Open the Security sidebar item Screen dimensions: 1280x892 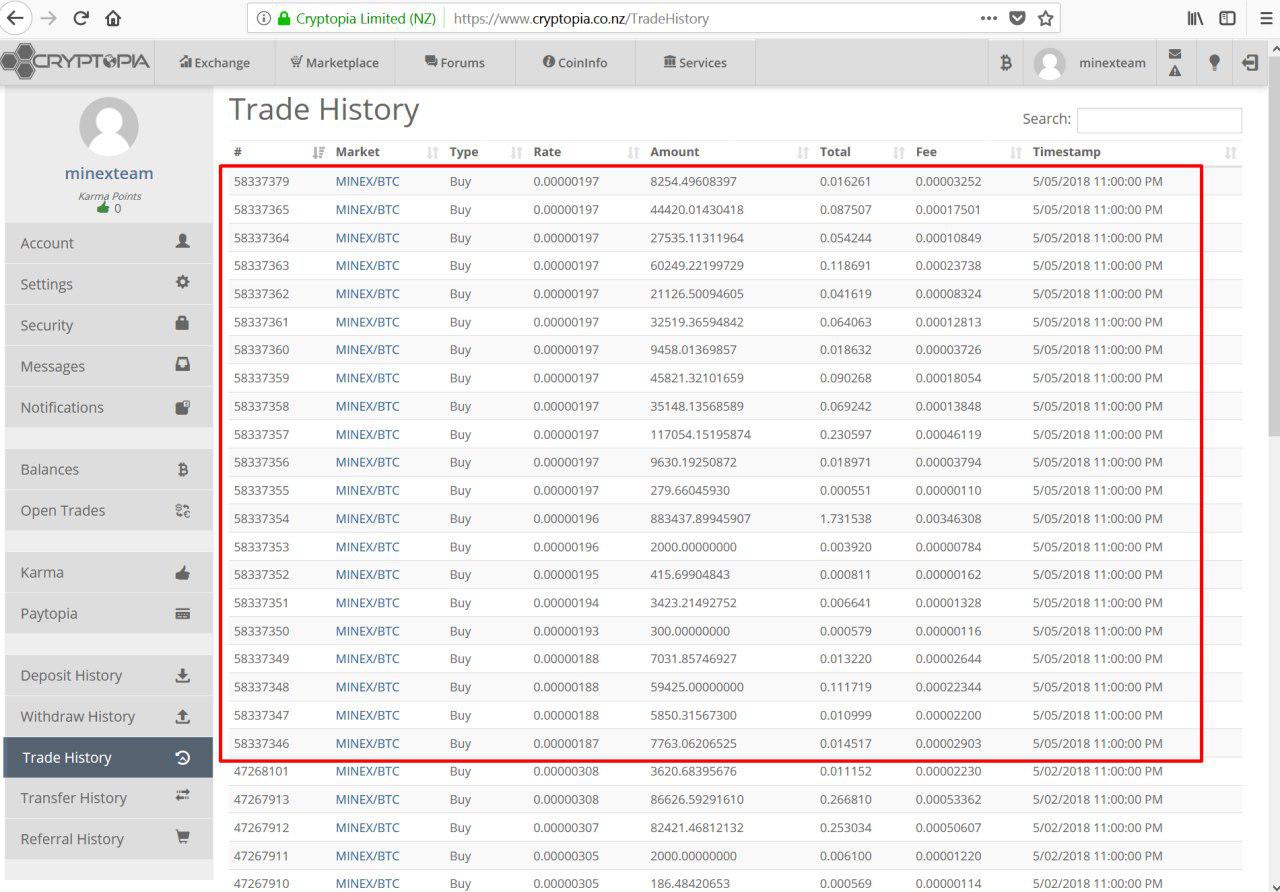click(x=108, y=325)
